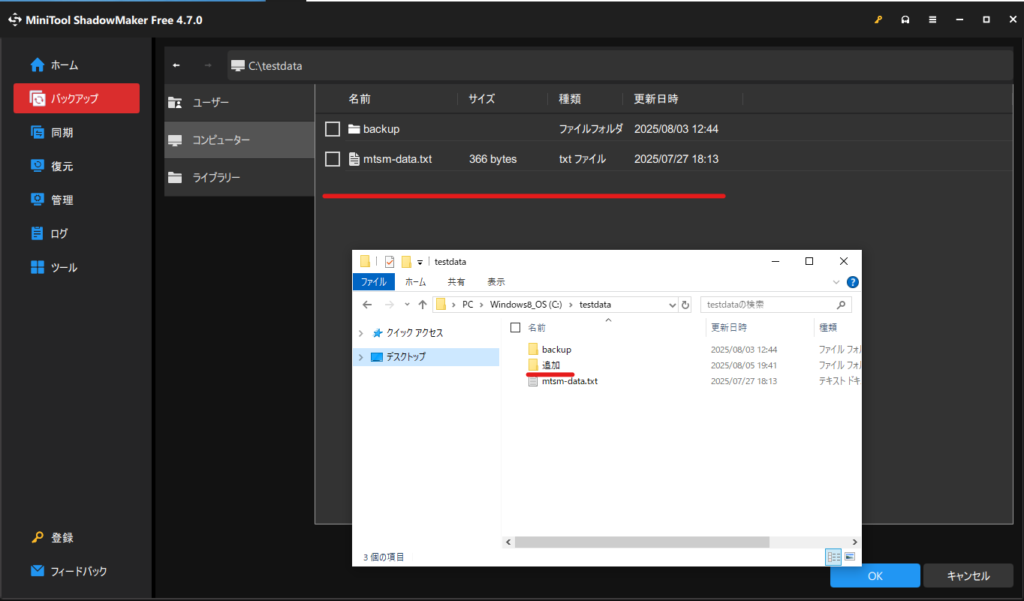Open the 同期 sync page

52,132
